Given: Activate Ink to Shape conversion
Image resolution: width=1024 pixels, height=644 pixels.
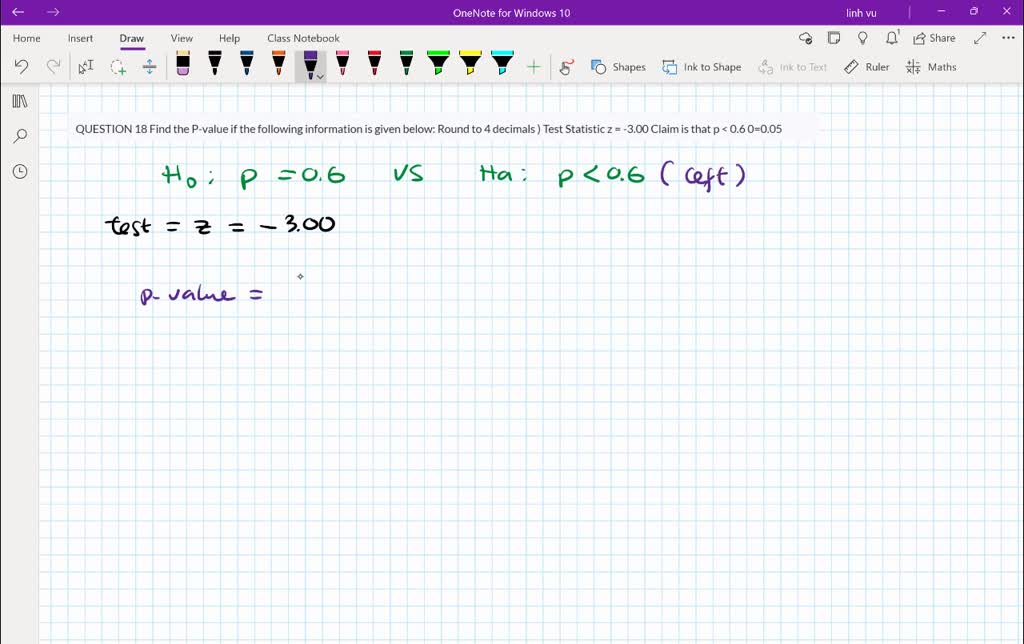Looking at the screenshot, I should pos(702,66).
